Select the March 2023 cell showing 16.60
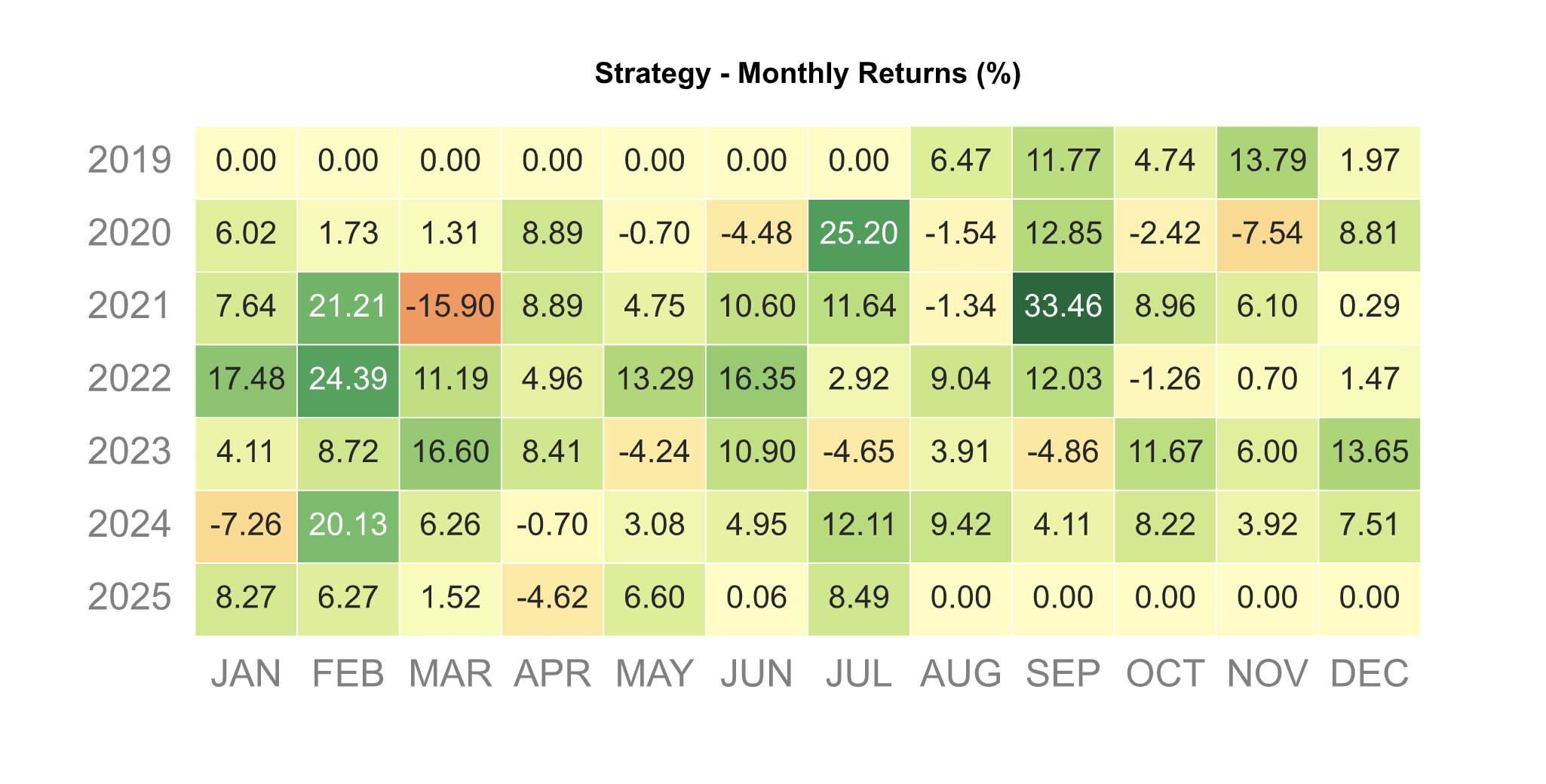This screenshot has width=1546, height=784. (x=450, y=452)
